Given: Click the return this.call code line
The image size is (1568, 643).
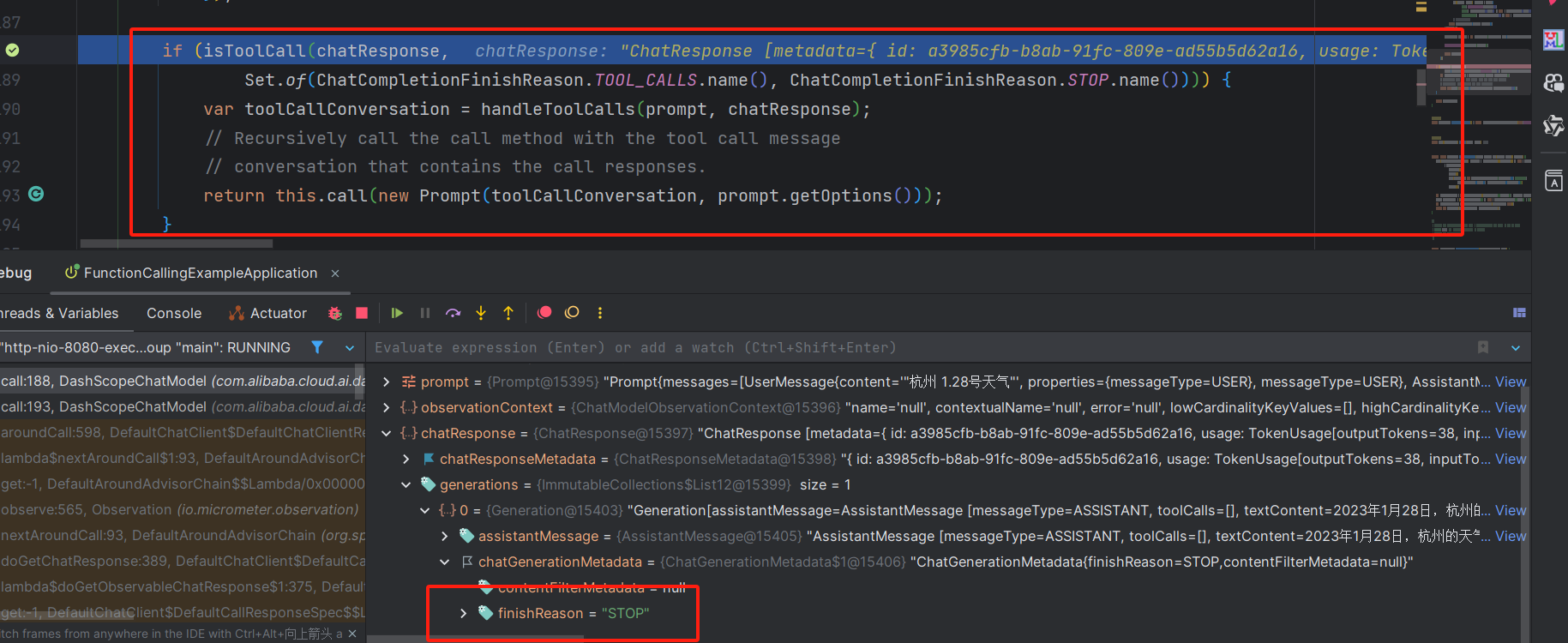Looking at the screenshot, I should (x=573, y=195).
